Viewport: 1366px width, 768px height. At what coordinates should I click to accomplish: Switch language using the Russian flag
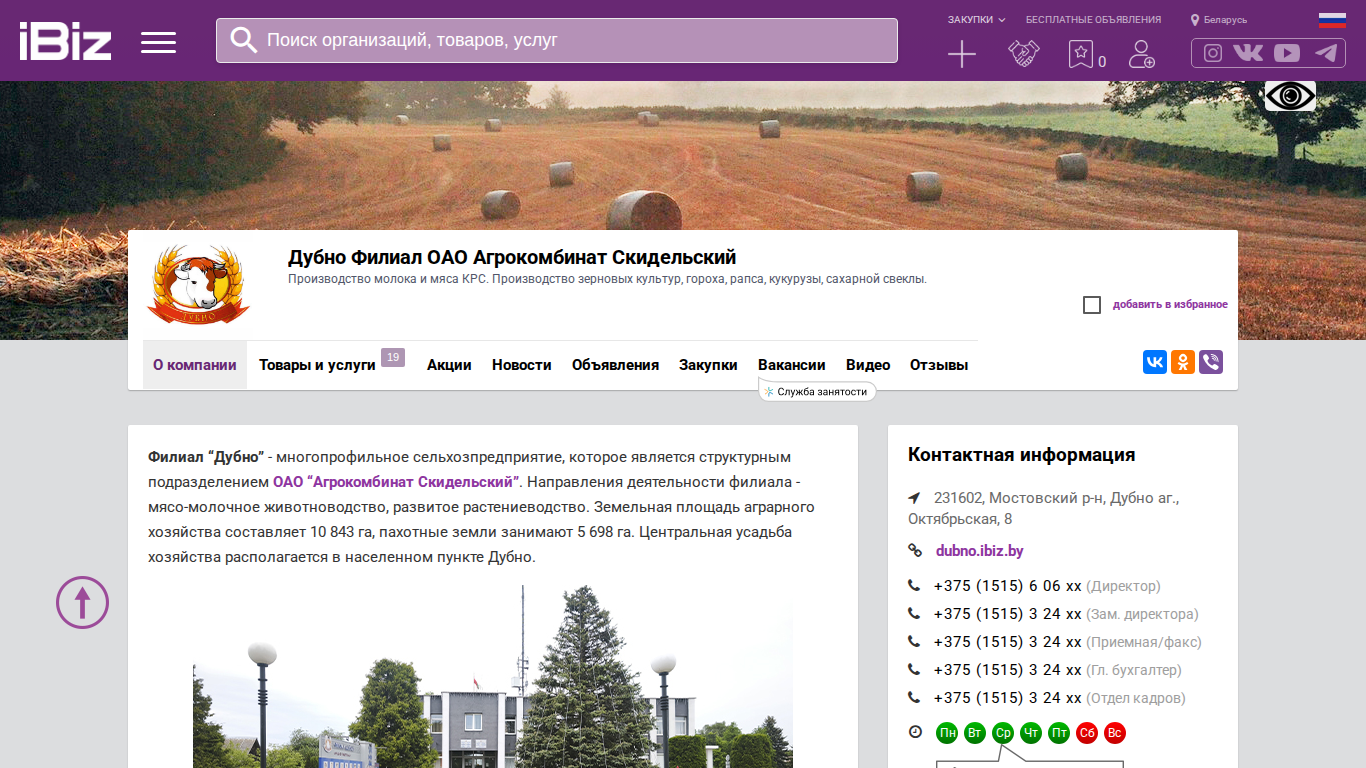pyautogui.click(x=1332, y=20)
